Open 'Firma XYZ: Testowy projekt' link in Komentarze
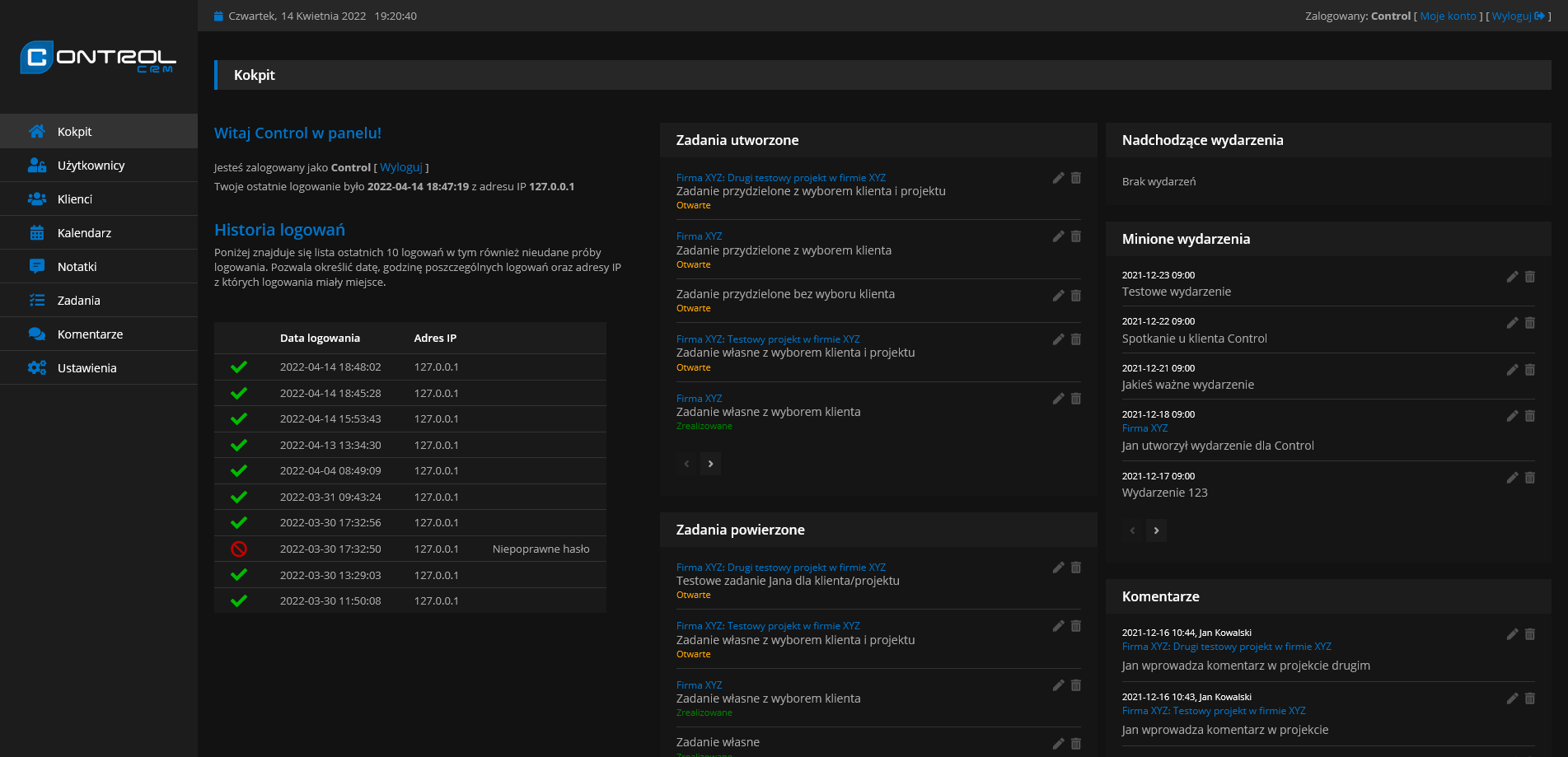1568x757 pixels. (x=1214, y=711)
